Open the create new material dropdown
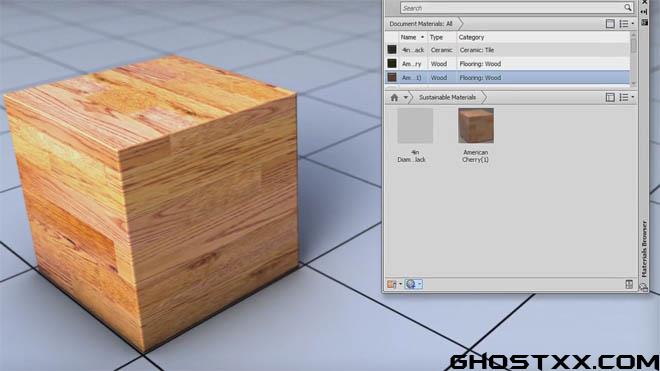The height and width of the screenshot is (371, 660). coord(413,284)
